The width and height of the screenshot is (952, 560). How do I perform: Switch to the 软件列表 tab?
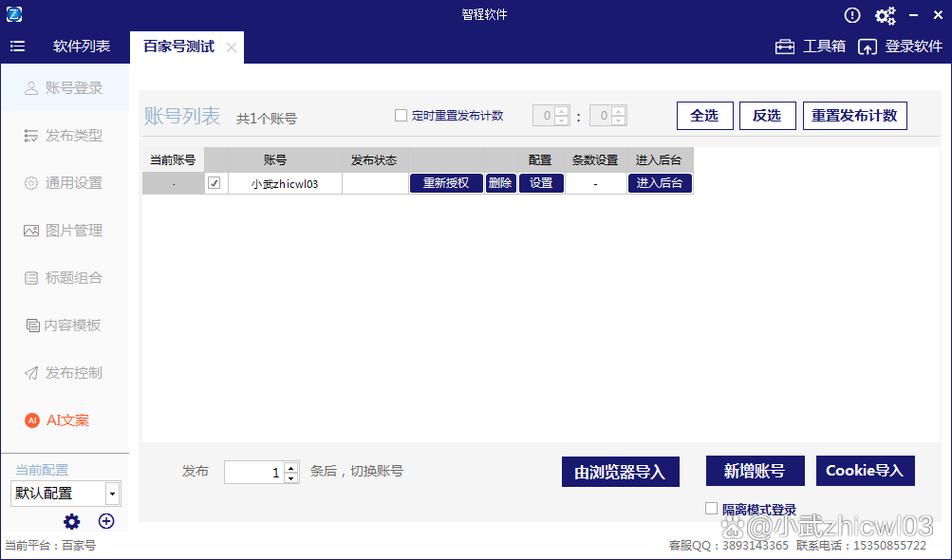[x=81, y=46]
